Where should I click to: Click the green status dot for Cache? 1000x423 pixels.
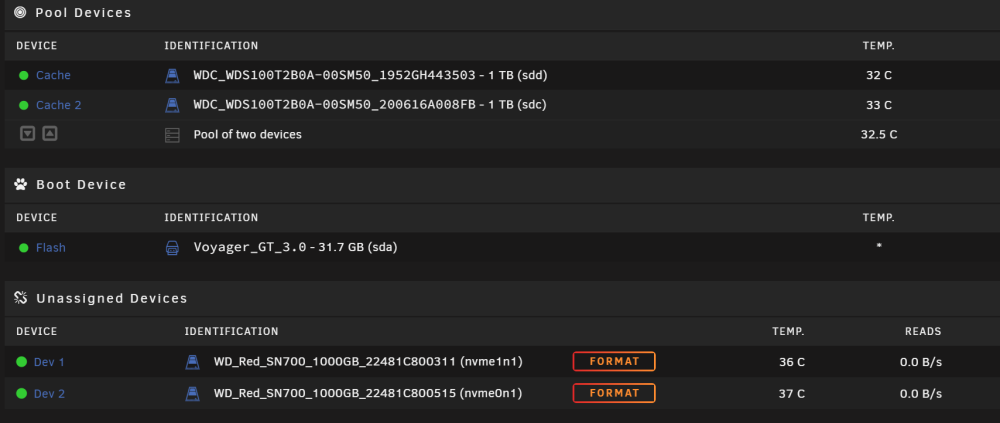[x=24, y=75]
